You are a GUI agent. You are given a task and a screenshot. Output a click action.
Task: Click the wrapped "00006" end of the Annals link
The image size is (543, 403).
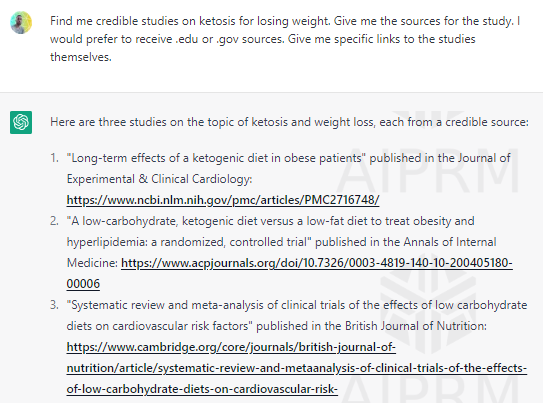(83, 284)
